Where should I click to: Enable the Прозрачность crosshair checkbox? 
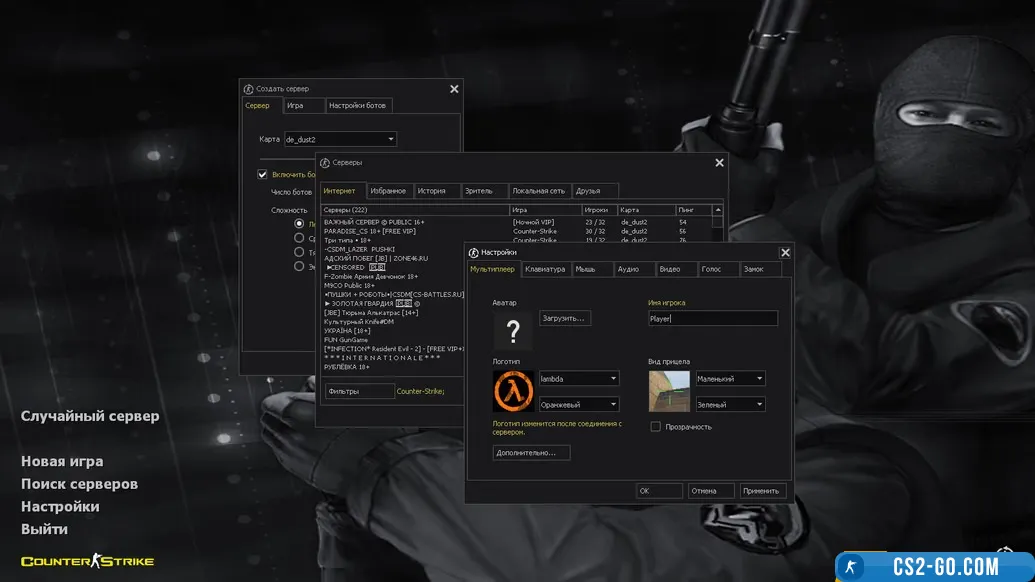click(x=655, y=427)
